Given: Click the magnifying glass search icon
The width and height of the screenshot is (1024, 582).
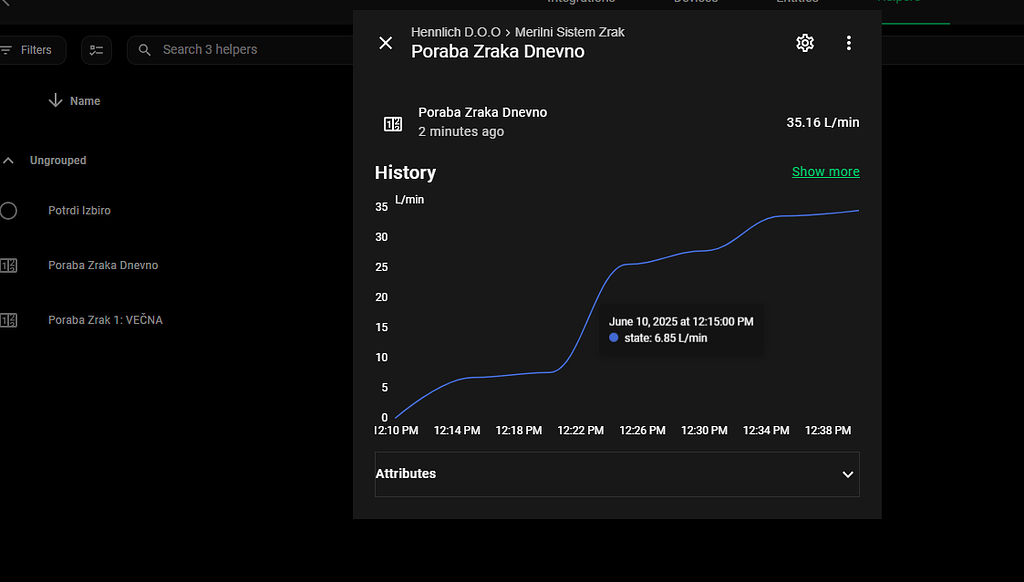Looking at the screenshot, I should point(144,49).
